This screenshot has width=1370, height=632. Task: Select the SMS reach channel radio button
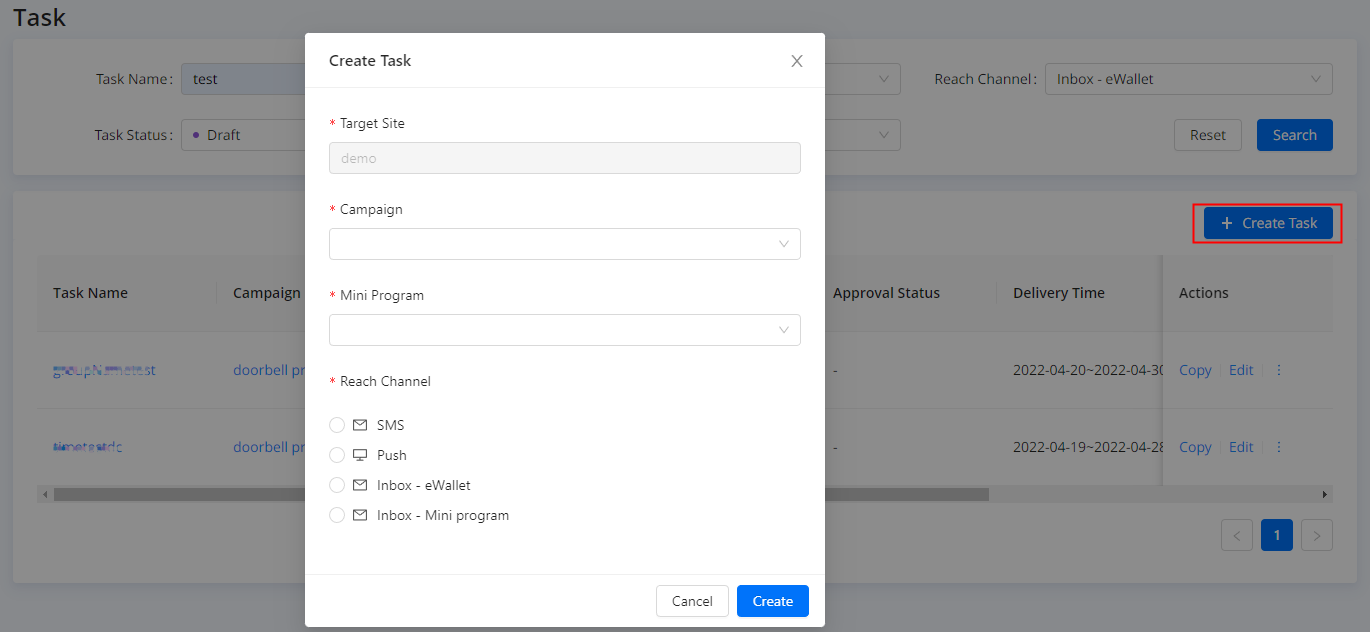[x=337, y=425]
